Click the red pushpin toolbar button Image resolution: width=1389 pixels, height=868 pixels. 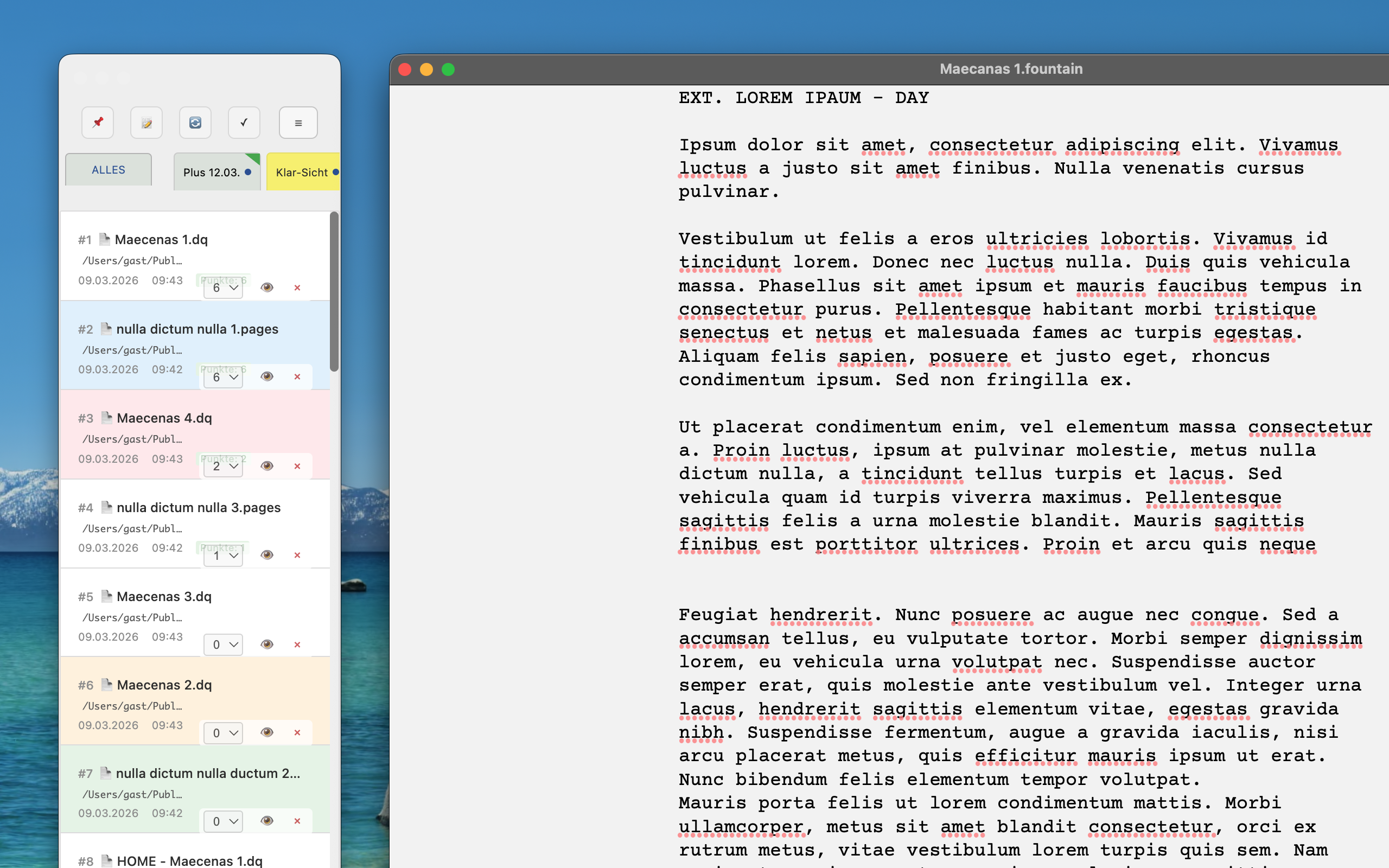[98, 122]
